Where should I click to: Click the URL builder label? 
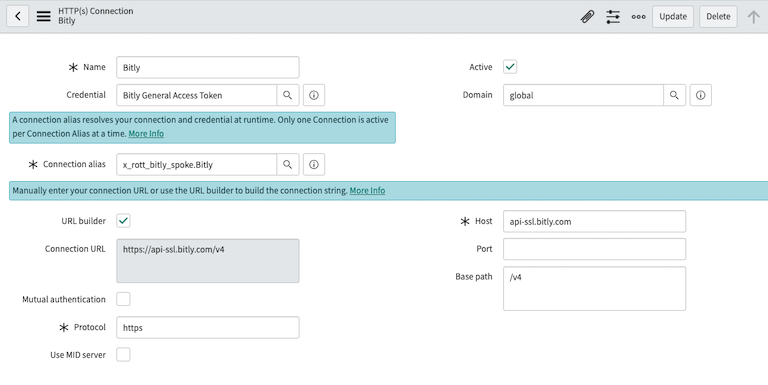tap(84, 221)
